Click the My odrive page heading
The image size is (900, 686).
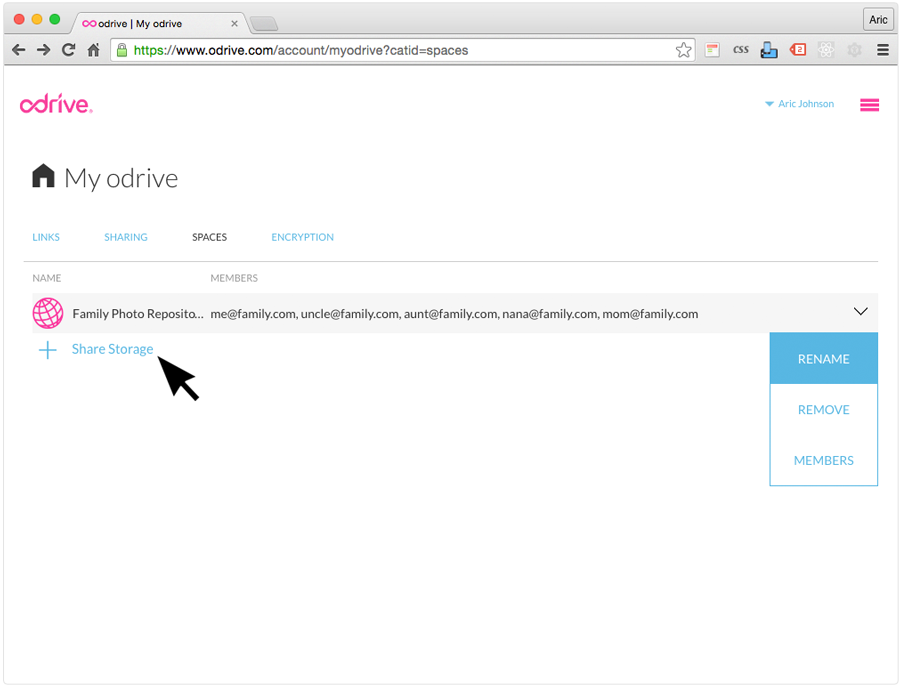pyautogui.click(x=121, y=179)
